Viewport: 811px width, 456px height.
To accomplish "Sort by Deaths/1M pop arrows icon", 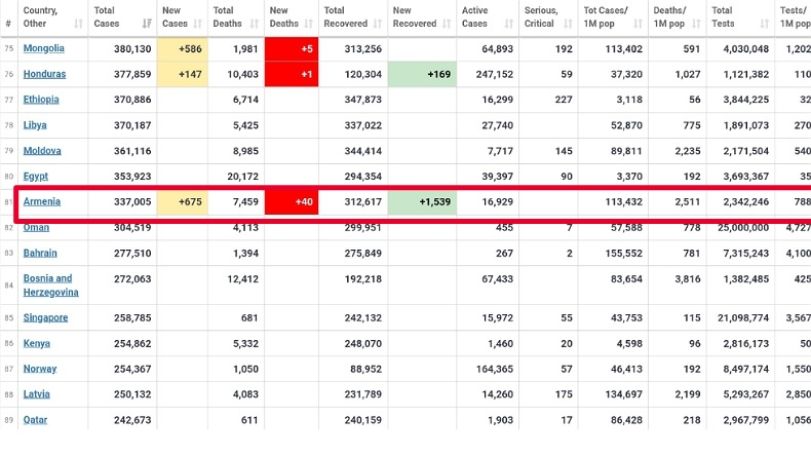I will pos(696,24).
